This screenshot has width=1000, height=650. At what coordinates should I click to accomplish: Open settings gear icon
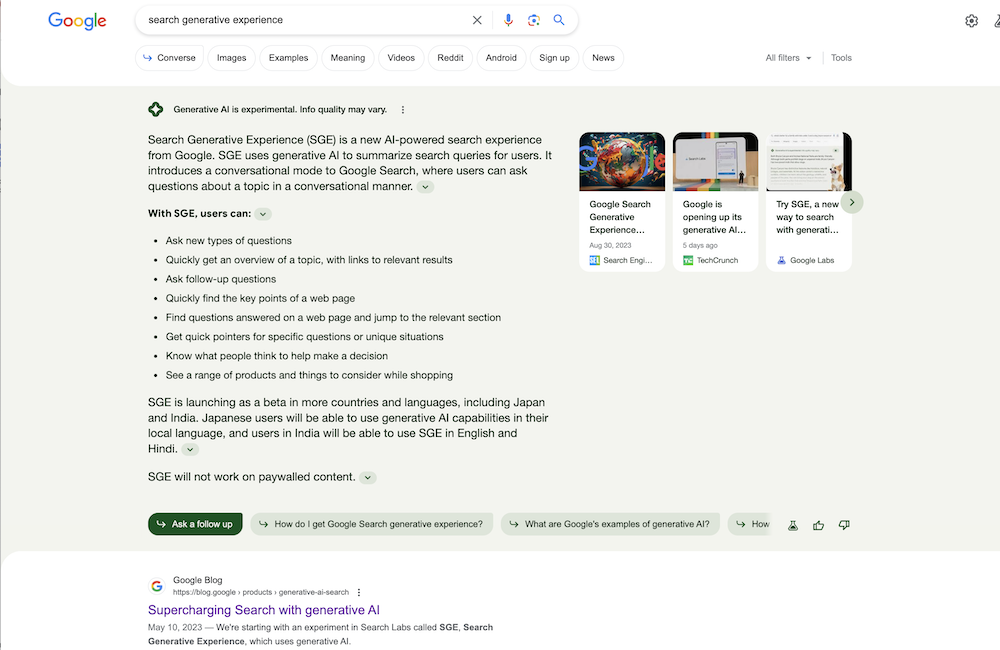tap(971, 21)
